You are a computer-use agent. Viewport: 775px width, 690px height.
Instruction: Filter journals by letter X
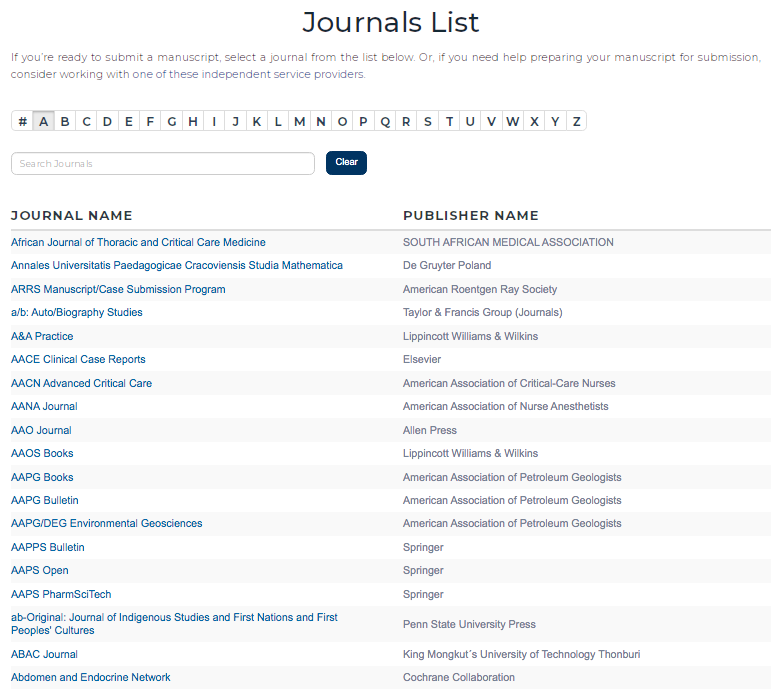click(534, 121)
